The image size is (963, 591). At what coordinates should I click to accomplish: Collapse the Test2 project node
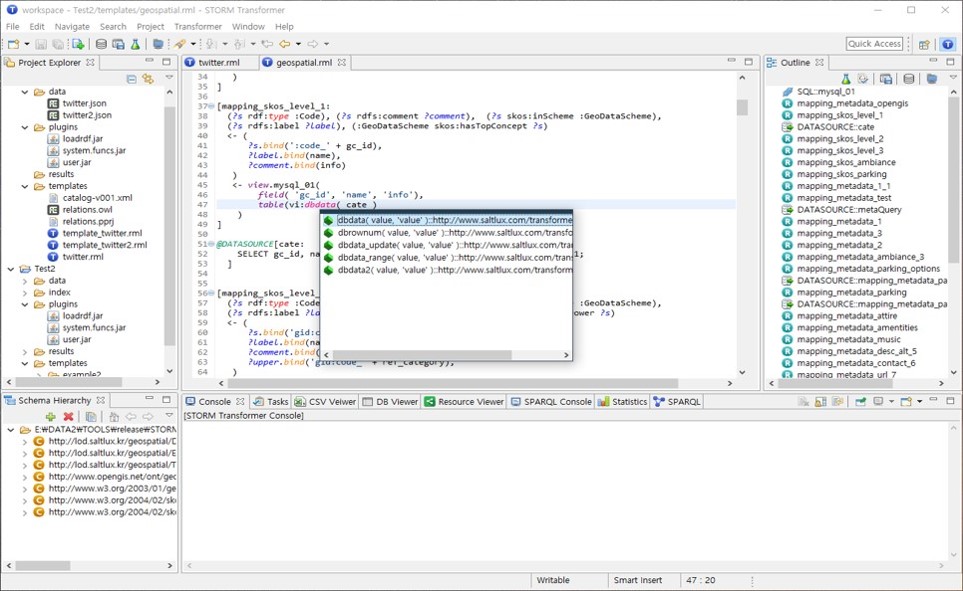(x=10, y=268)
